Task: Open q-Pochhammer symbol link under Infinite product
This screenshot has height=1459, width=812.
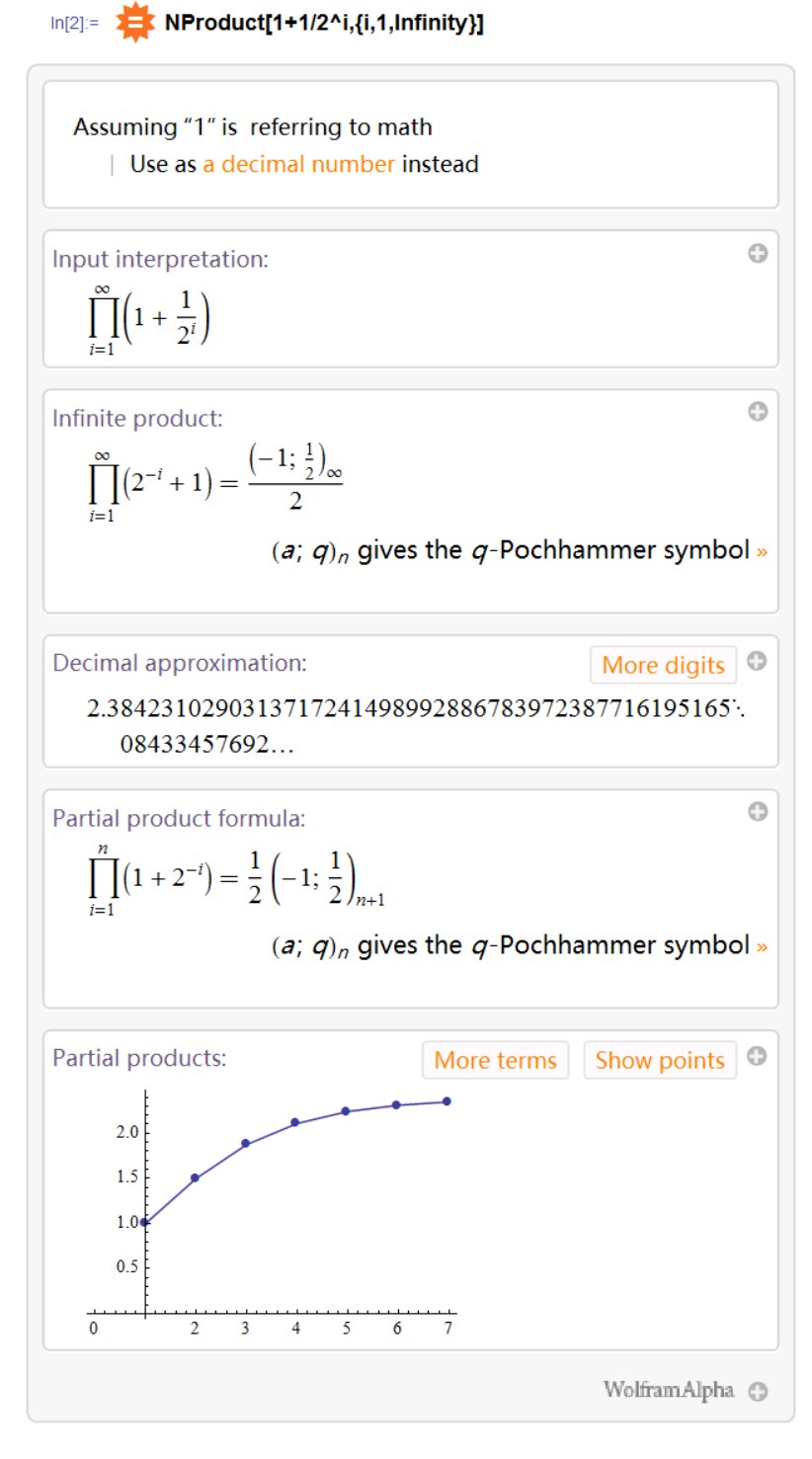Action: click(761, 550)
